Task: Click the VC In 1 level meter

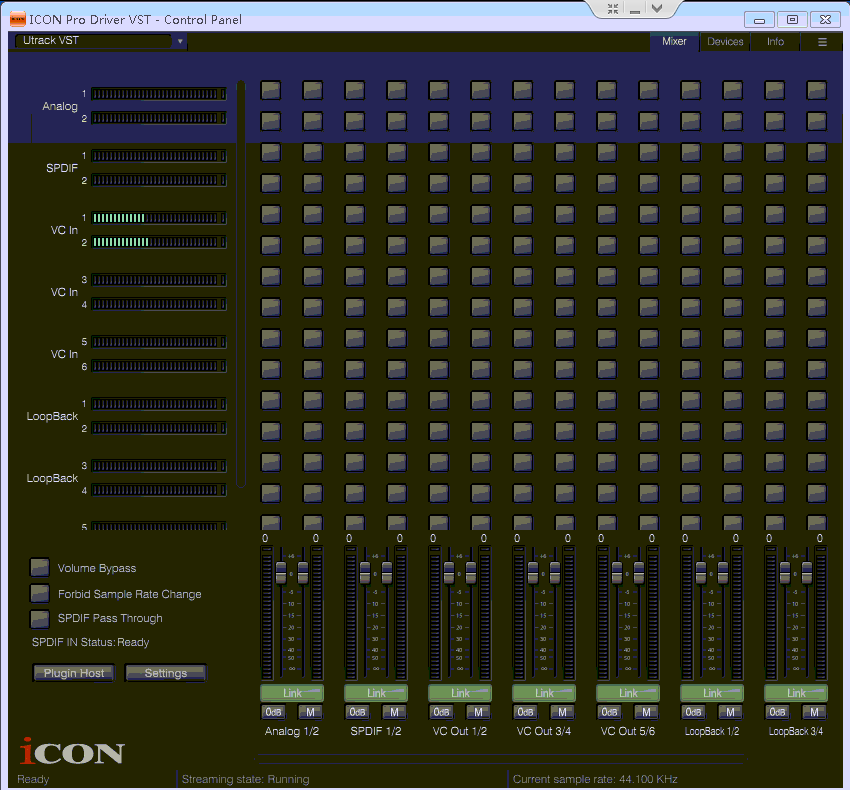Action: click(159, 218)
